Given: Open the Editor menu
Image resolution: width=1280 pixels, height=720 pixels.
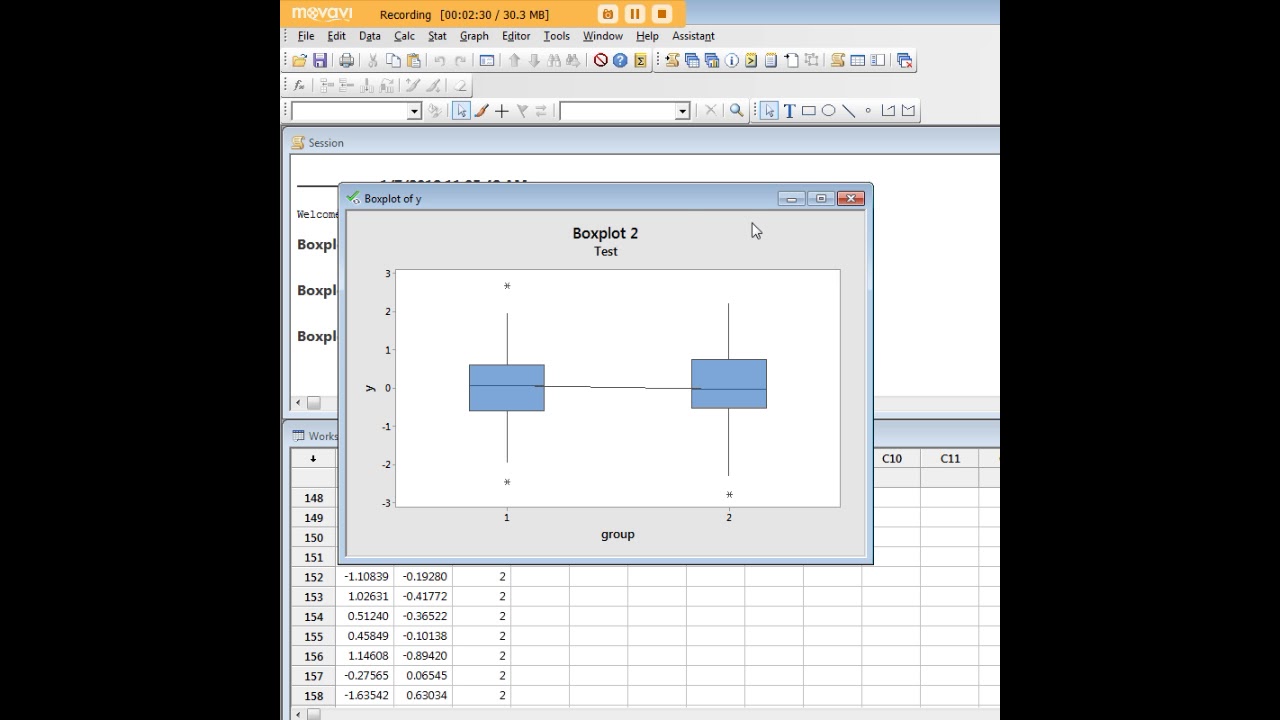Looking at the screenshot, I should pos(516,36).
